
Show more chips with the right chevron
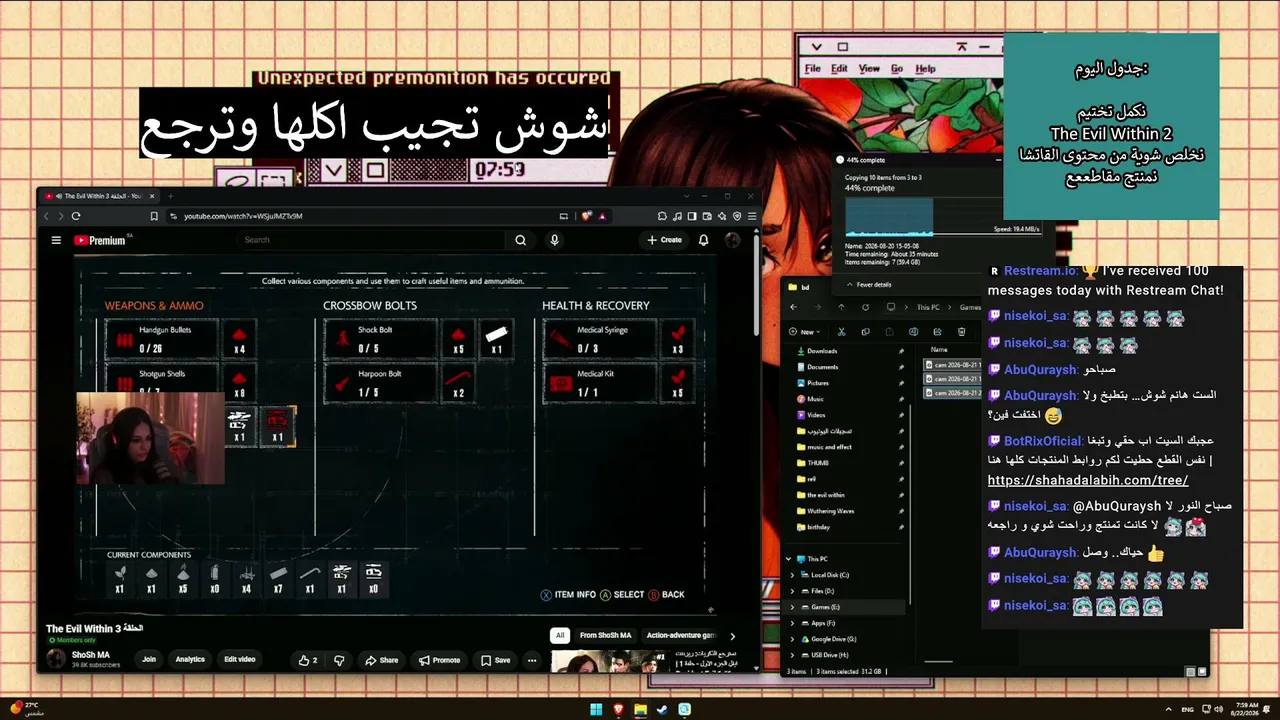click(732, 636)
